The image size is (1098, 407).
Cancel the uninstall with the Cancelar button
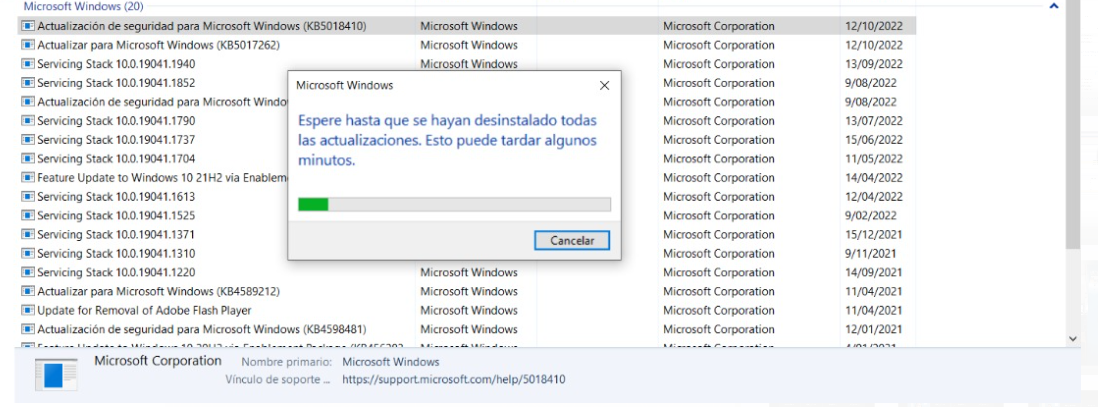571,240
